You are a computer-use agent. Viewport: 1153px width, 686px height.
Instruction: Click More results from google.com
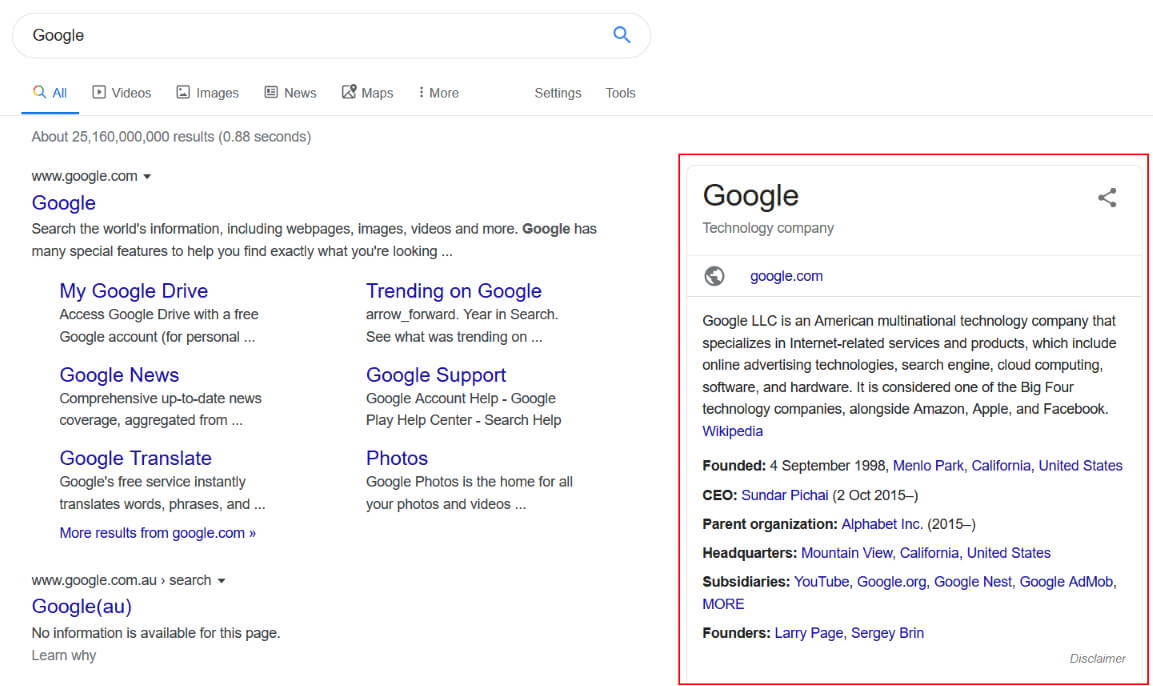[x=157, y=532]
